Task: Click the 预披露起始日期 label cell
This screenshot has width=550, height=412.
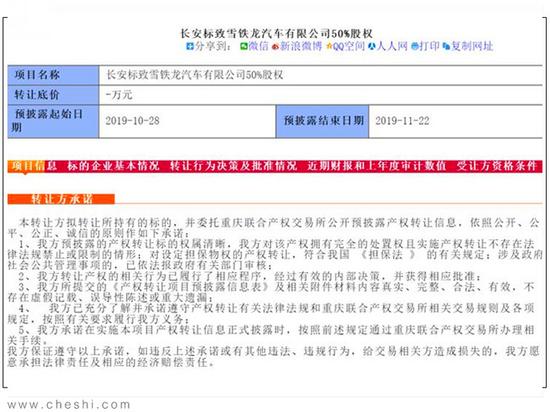Action: 53,121
